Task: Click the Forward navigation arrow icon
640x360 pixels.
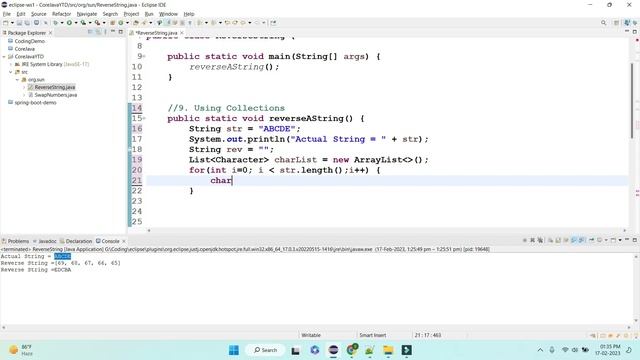Action: coord(257,23)
